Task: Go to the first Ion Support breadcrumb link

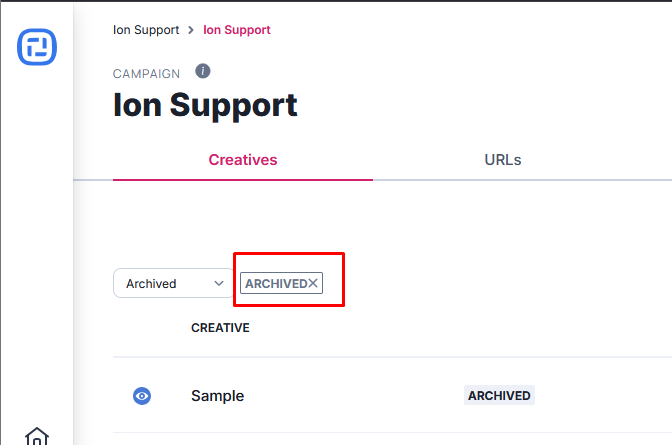Action: click(x=146, y=30)
